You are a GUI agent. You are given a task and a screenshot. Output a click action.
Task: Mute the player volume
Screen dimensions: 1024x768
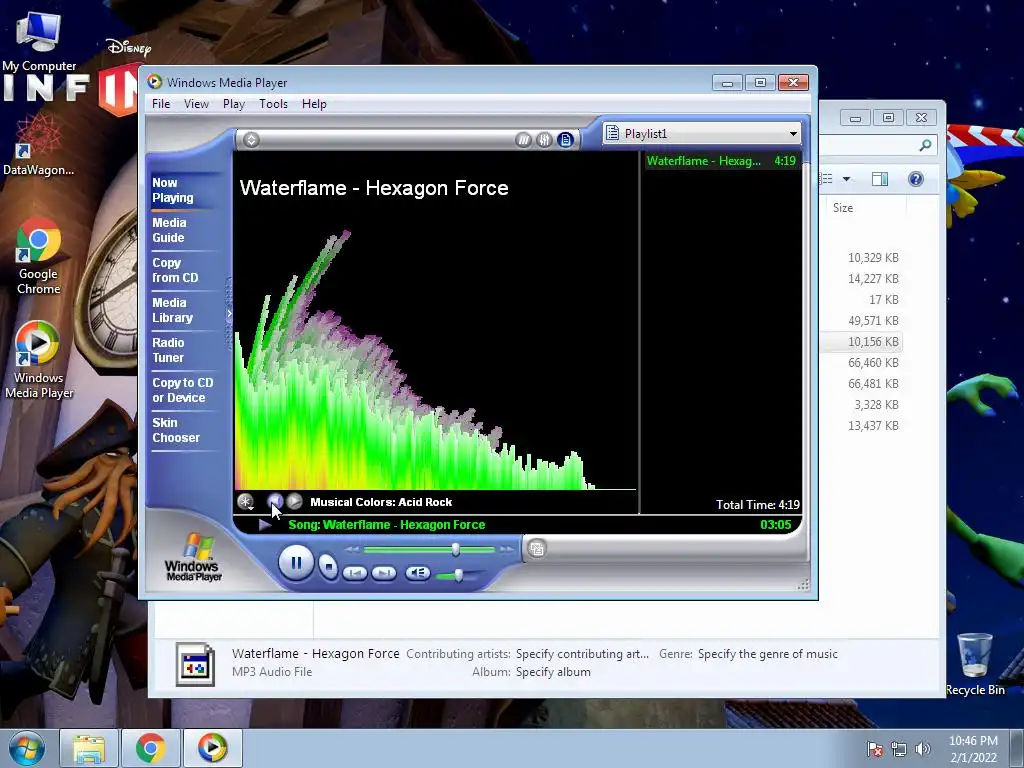coord(417,573)
